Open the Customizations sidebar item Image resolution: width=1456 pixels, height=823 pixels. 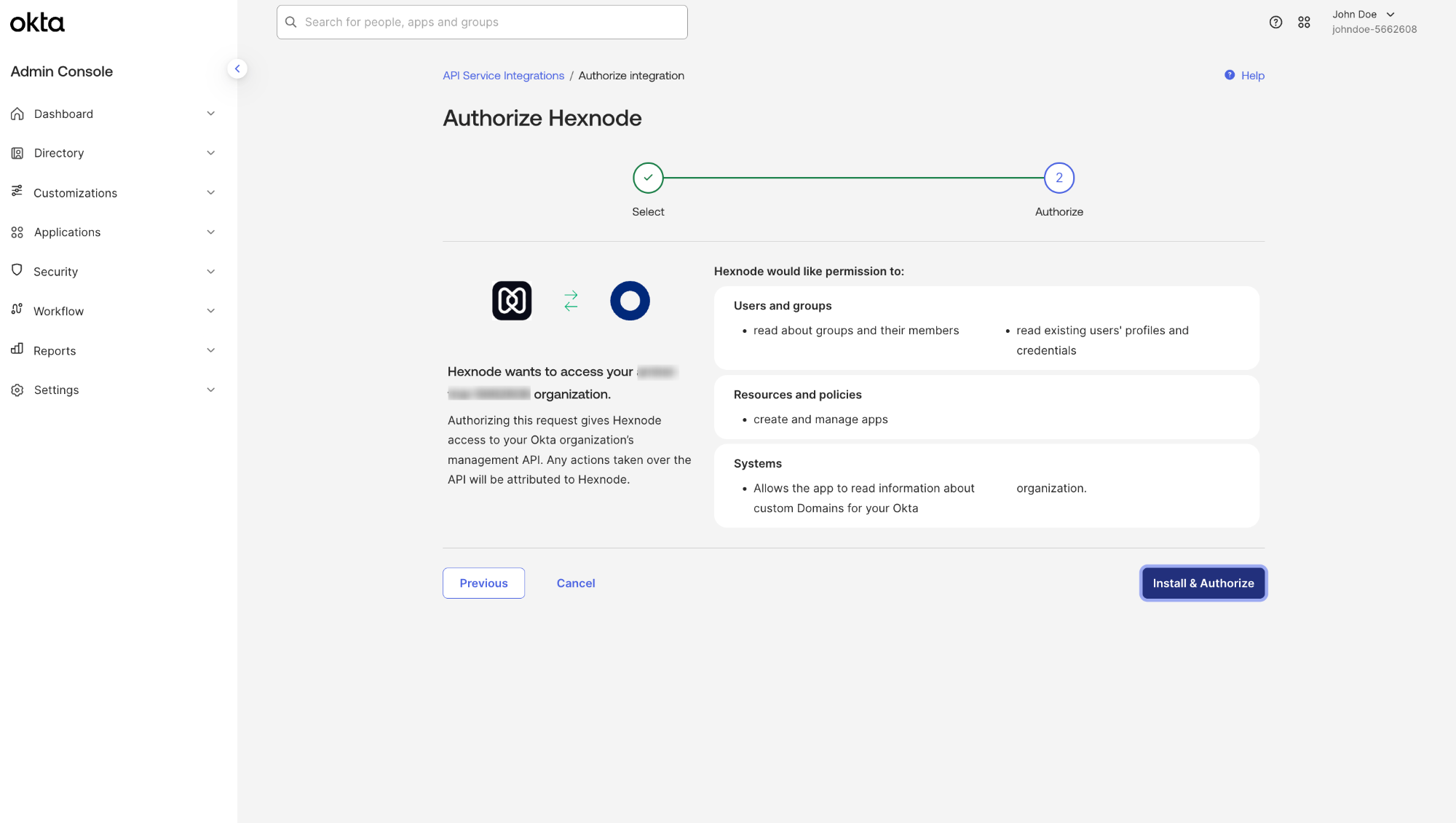pyautogui.click(x=114, y=193)
